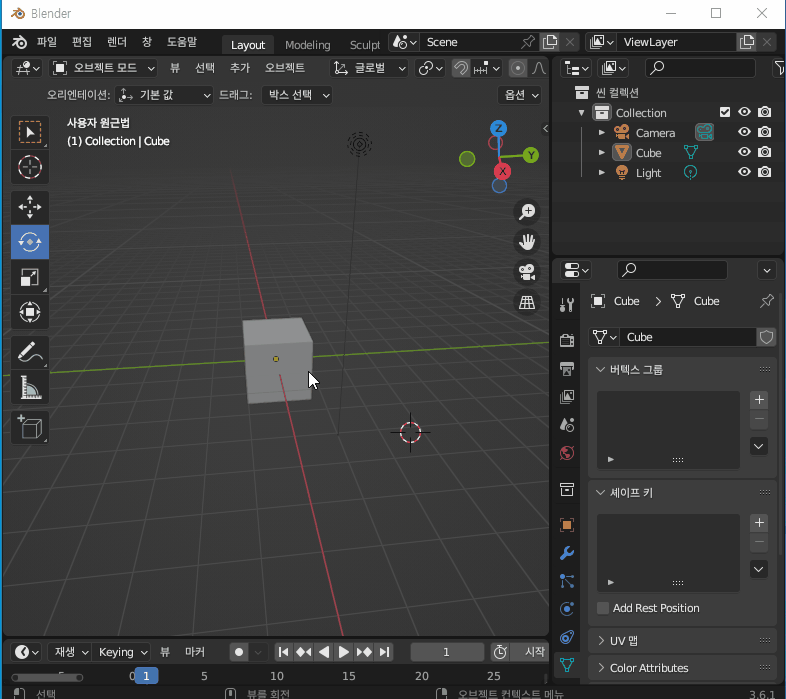Open the Particles properties tab

(566, 581)
